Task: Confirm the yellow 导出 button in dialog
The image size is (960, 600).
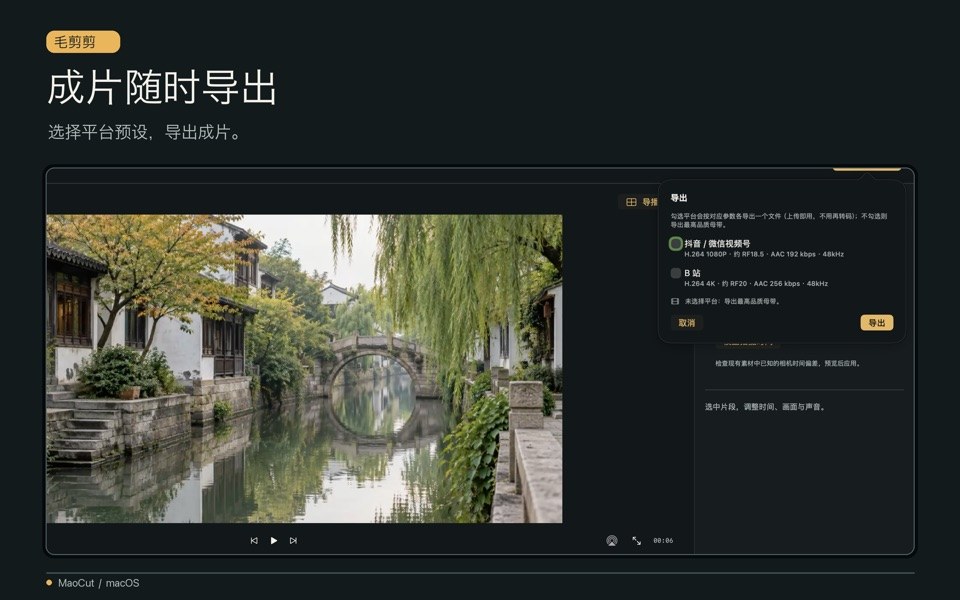Action: [877, 323]
